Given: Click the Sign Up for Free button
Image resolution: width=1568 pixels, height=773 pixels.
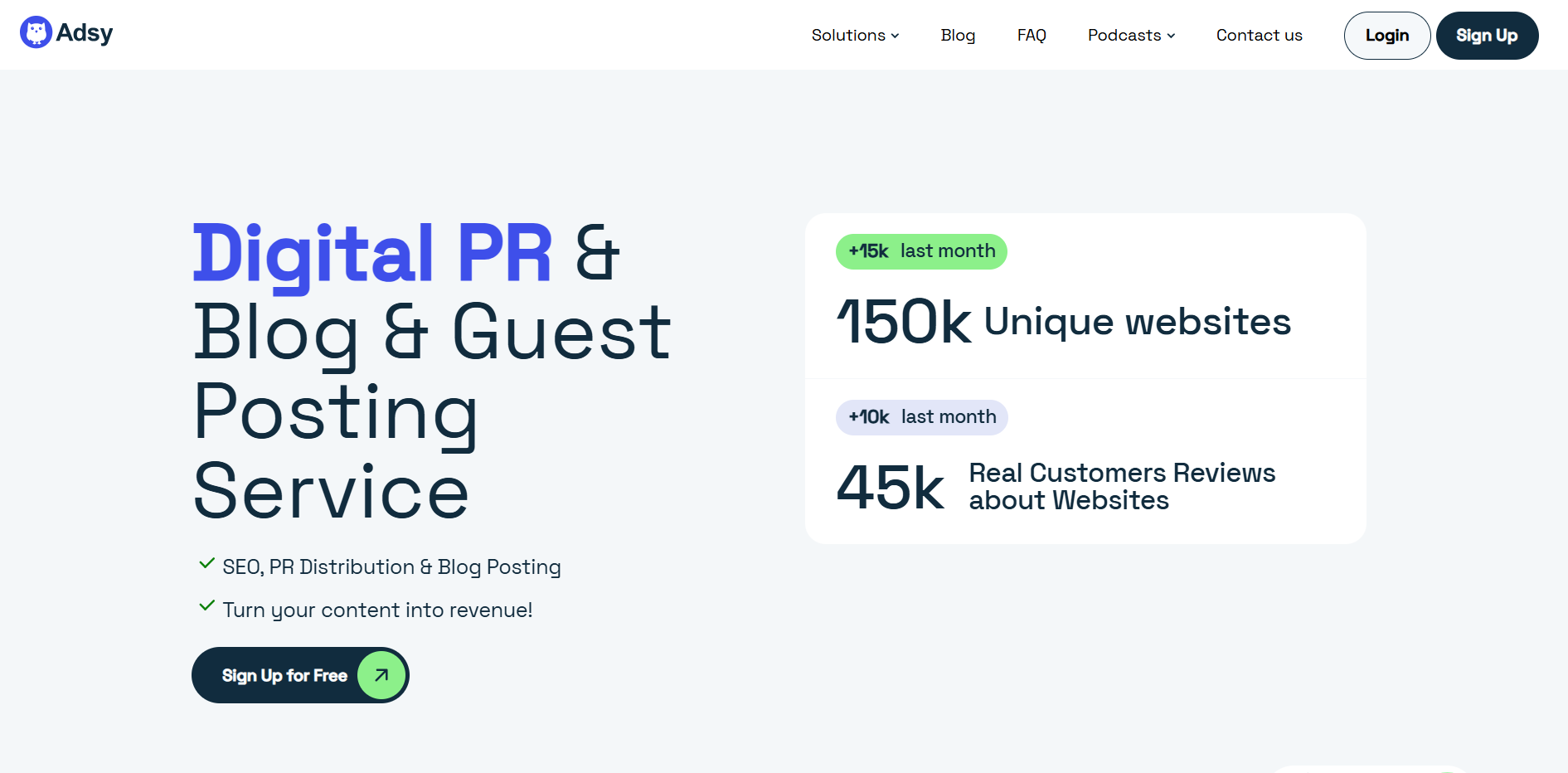Looking at the screenshot, I should click(x=300, y=675).
